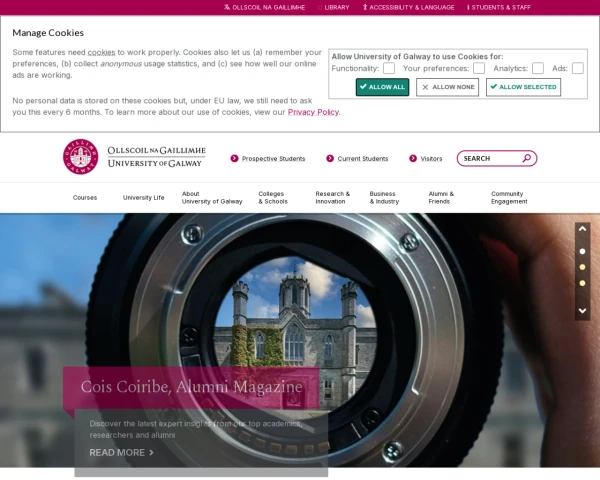Image resolution: width=600 pixels, height=480 pixels.
Task: Click the search magnifier icon
Action: [526, 158]
